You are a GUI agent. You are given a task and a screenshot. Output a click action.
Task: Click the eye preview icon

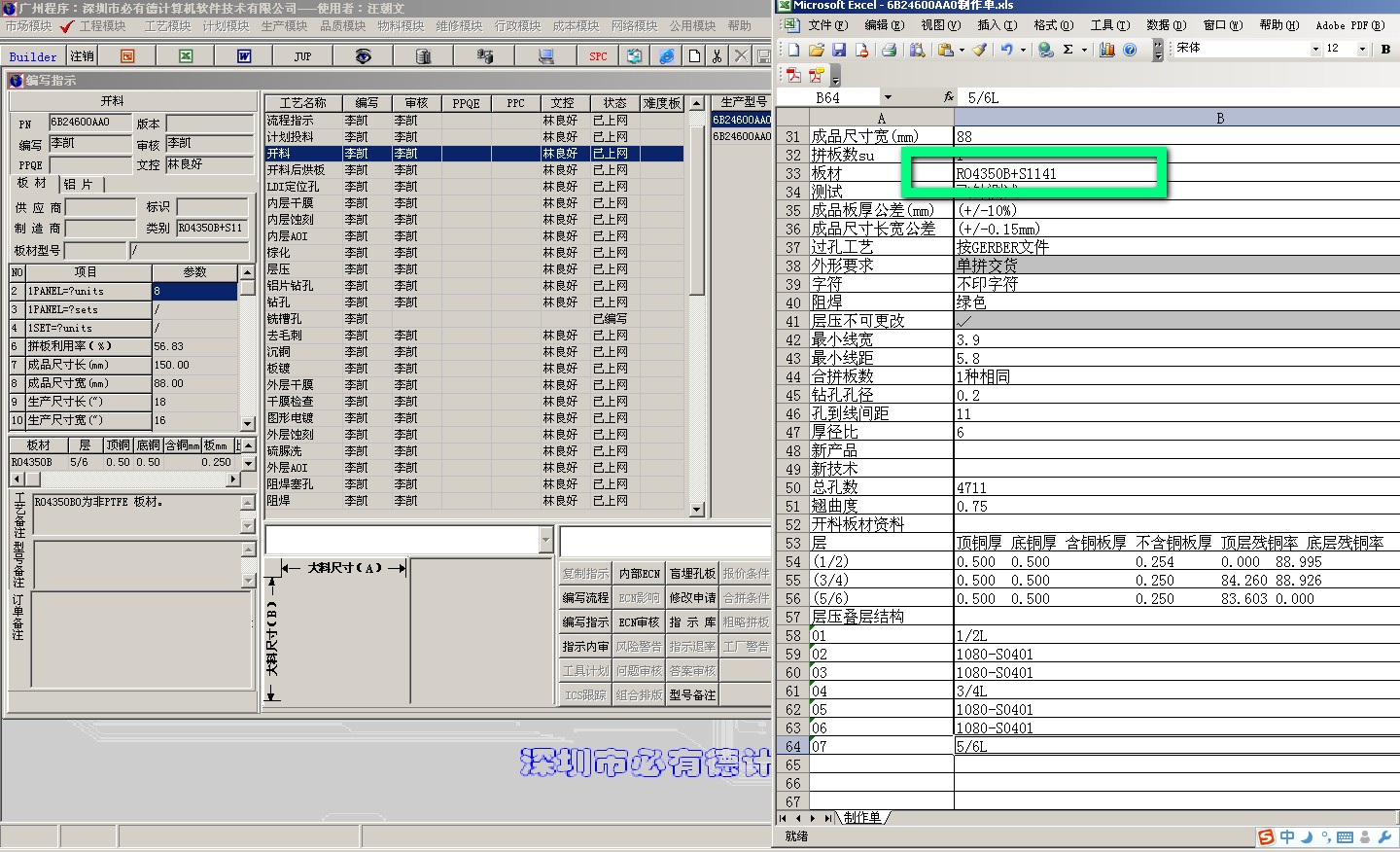coord(363,56)
